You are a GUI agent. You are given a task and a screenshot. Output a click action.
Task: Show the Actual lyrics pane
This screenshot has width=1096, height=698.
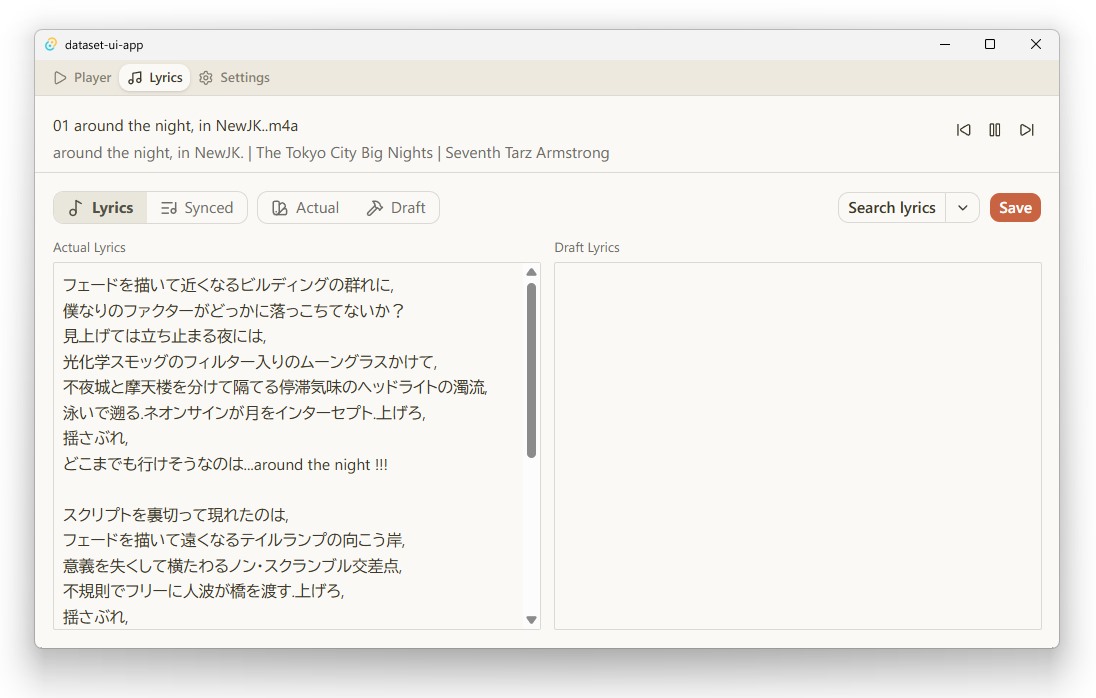[305, 208]
